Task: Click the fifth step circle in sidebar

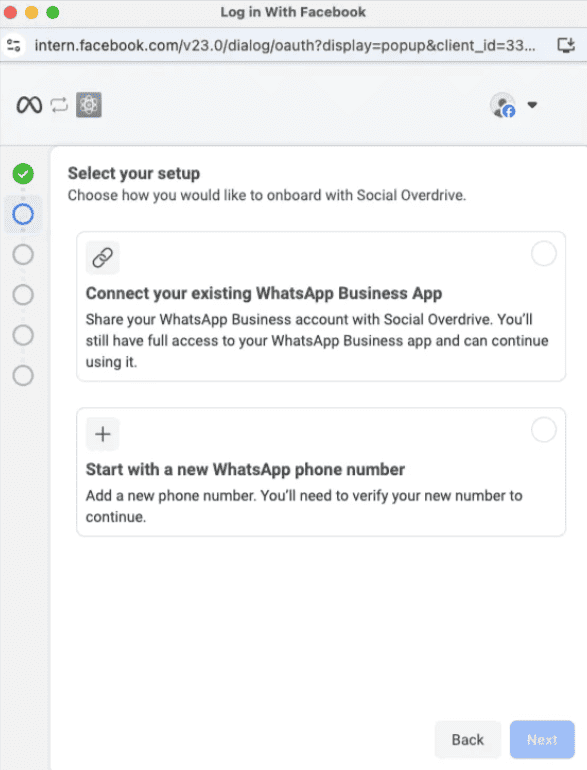Action: point(23,335)
